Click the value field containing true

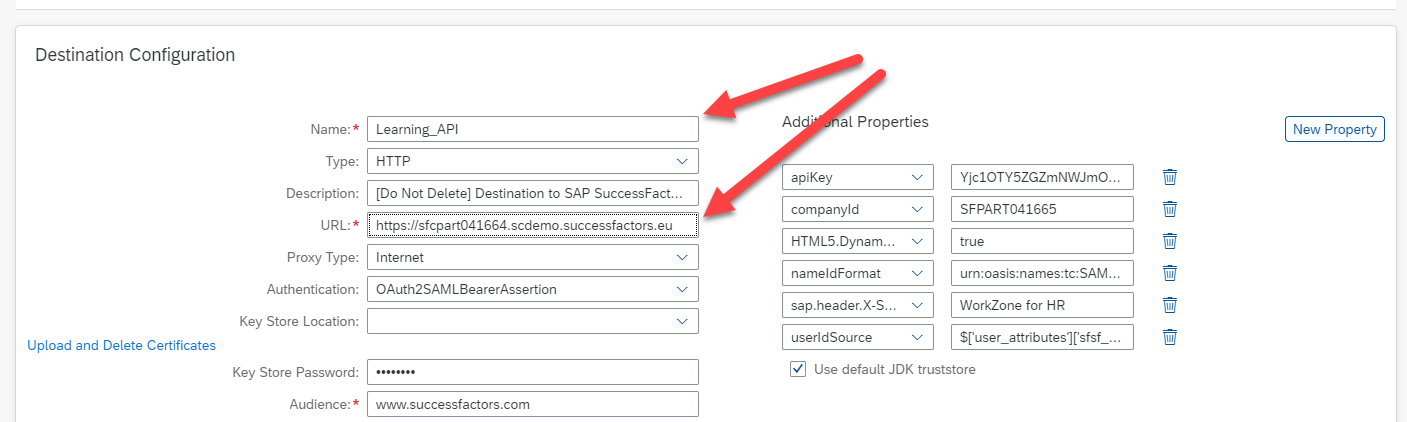[x=1043, y=241]
